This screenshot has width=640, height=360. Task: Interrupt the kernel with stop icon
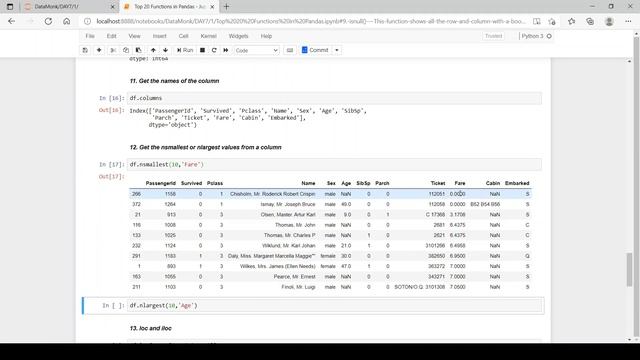[202, 50]
